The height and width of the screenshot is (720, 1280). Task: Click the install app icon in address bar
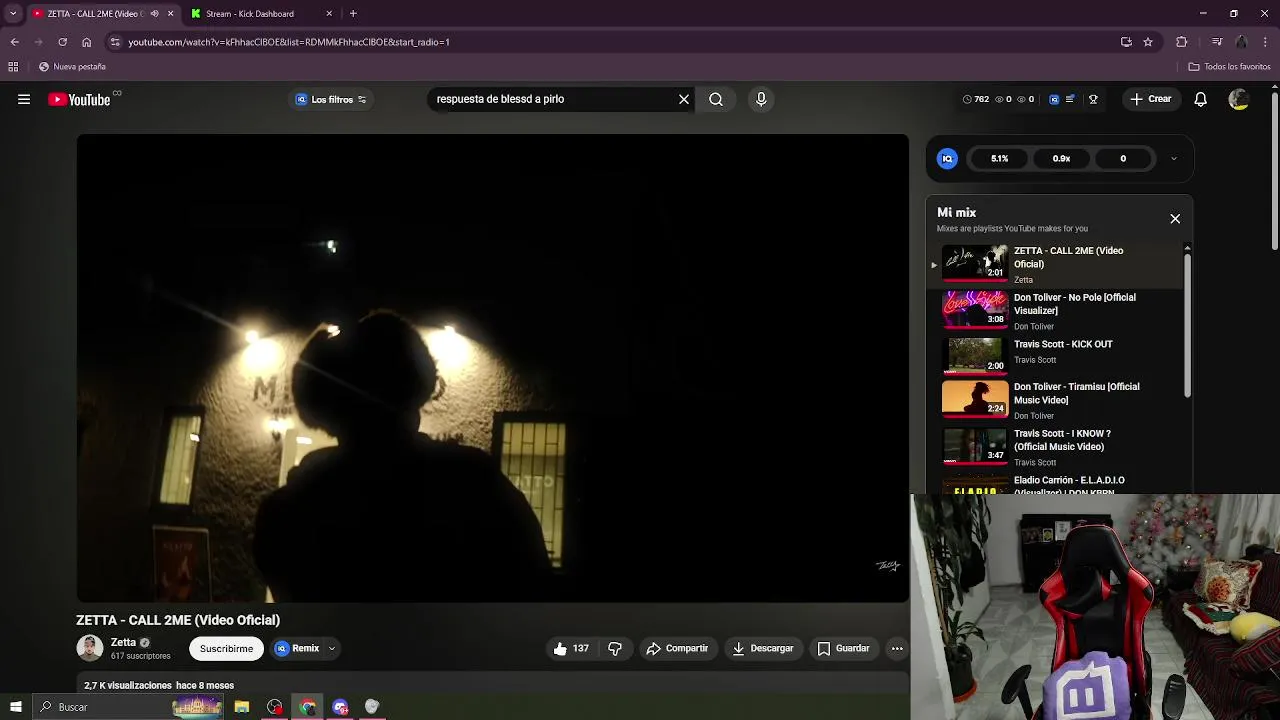1126,42
